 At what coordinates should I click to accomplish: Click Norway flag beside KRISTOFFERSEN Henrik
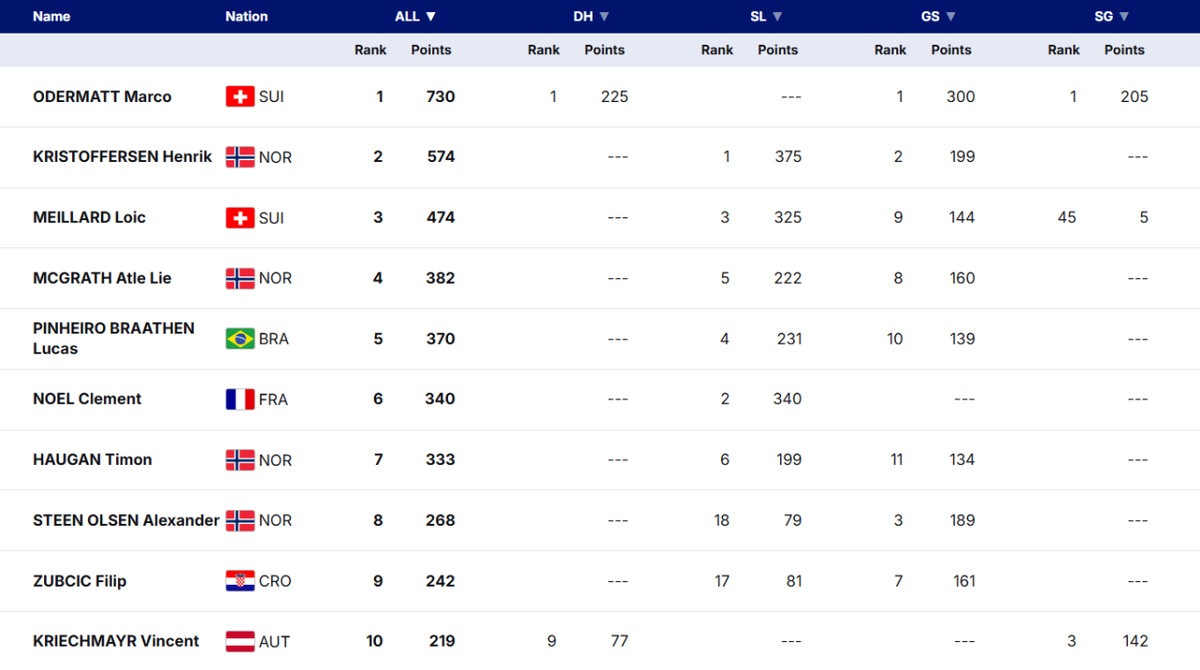240,157
